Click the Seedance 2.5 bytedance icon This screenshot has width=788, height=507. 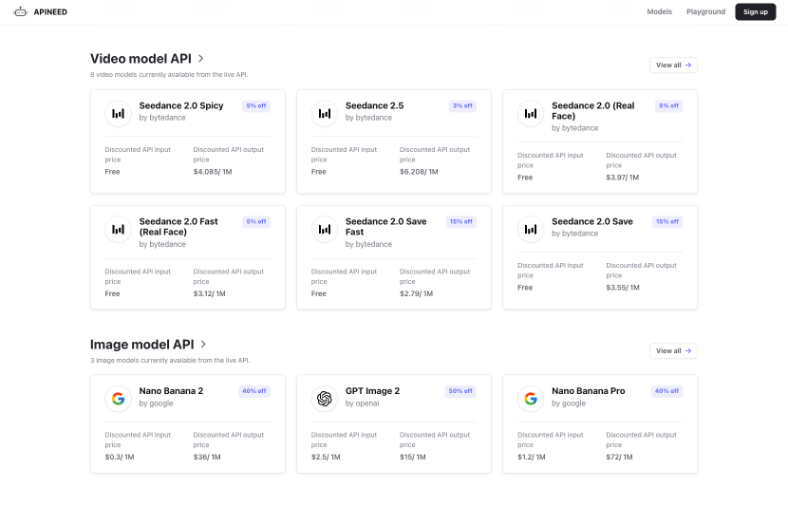[x=324, y=114]
